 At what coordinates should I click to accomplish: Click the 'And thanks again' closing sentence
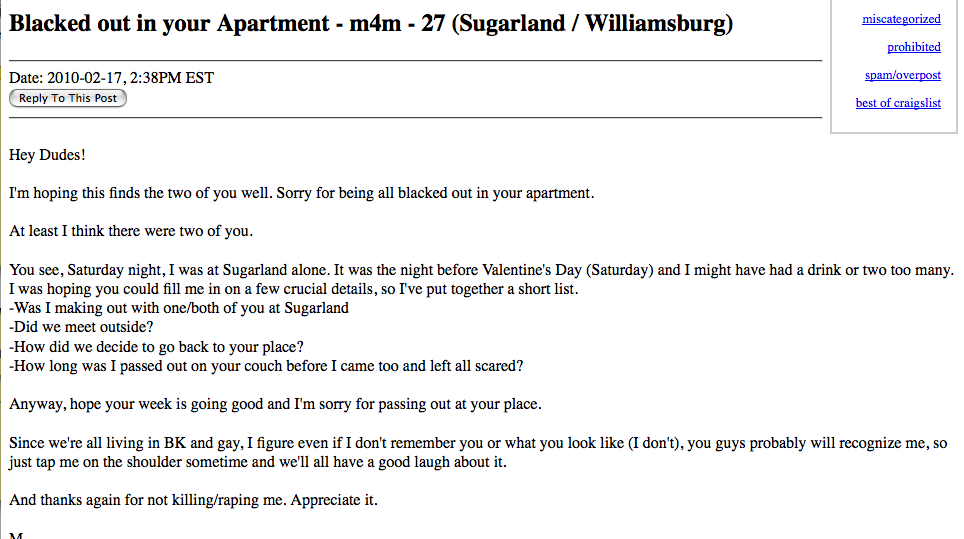click(x=193, y=500)
